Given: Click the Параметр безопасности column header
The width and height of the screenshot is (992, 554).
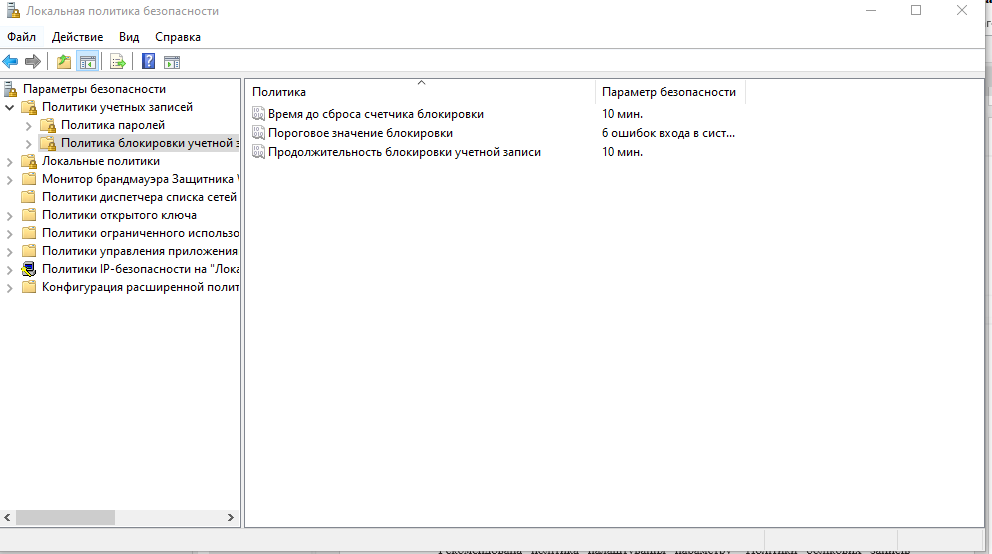Looking at the screenshot, I should point(669,92).
